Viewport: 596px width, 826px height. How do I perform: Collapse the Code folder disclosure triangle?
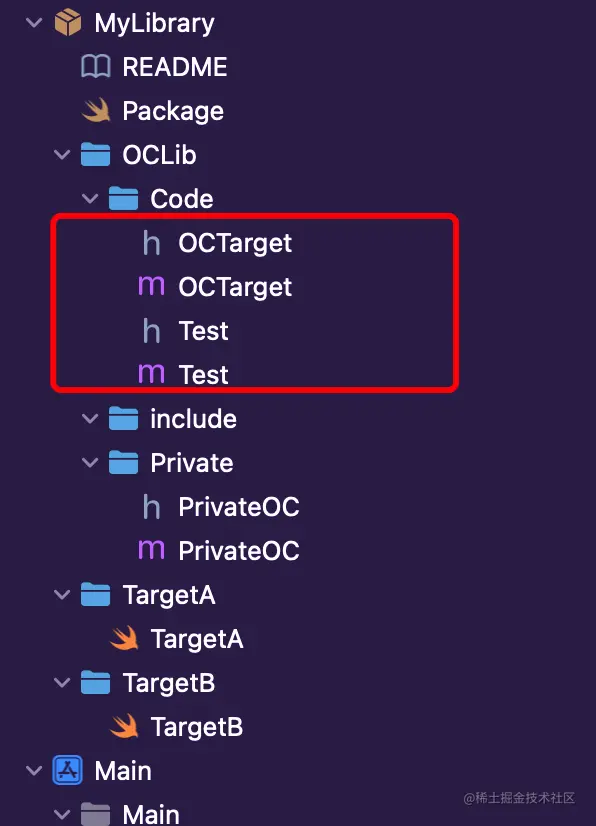pyautogui.click(x=90, y=198)
